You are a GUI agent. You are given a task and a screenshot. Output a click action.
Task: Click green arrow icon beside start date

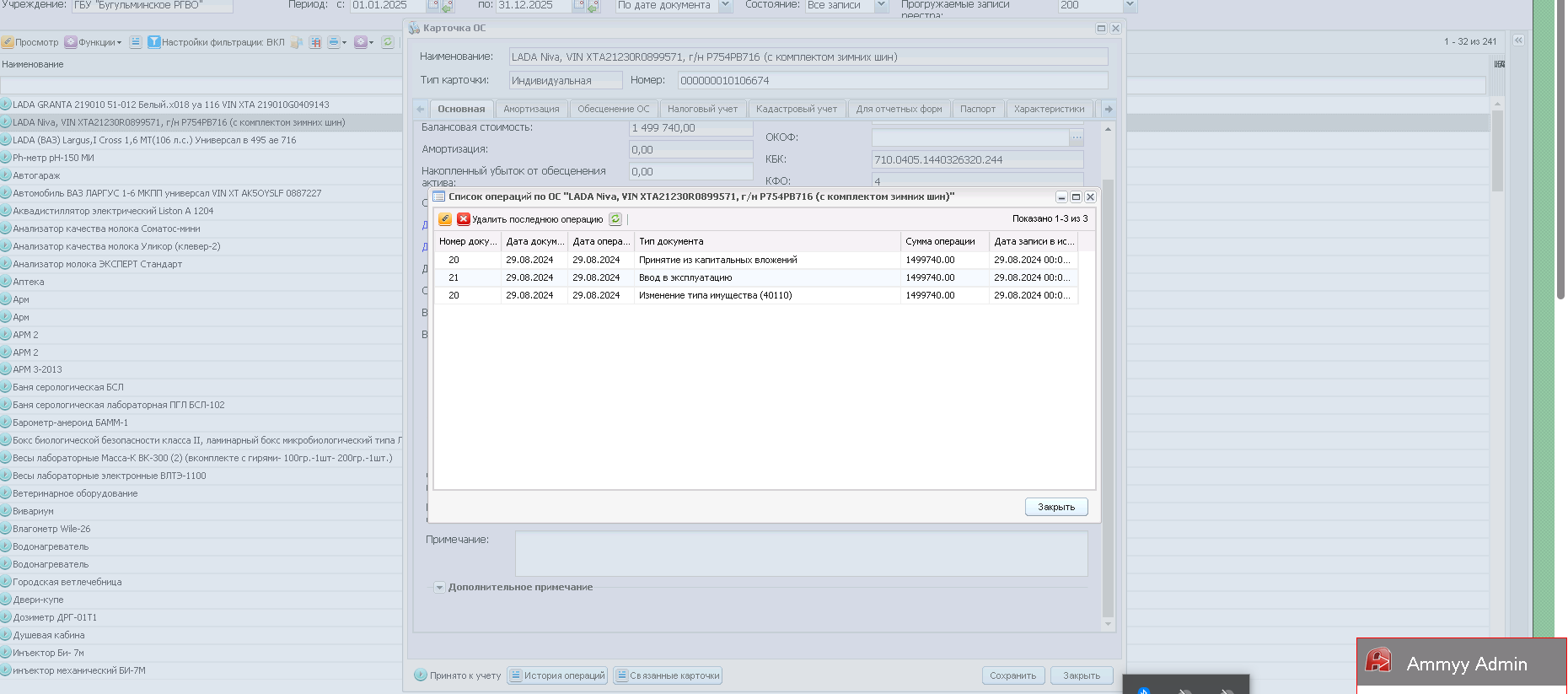click(447, 6)
